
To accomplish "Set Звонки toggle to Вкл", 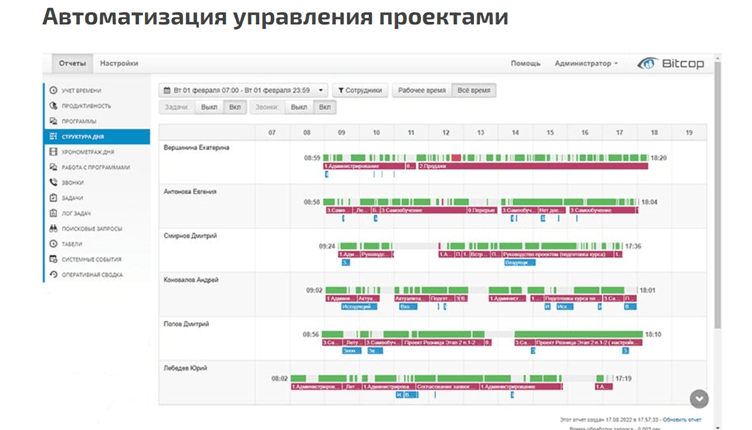I will pos(325,107).
